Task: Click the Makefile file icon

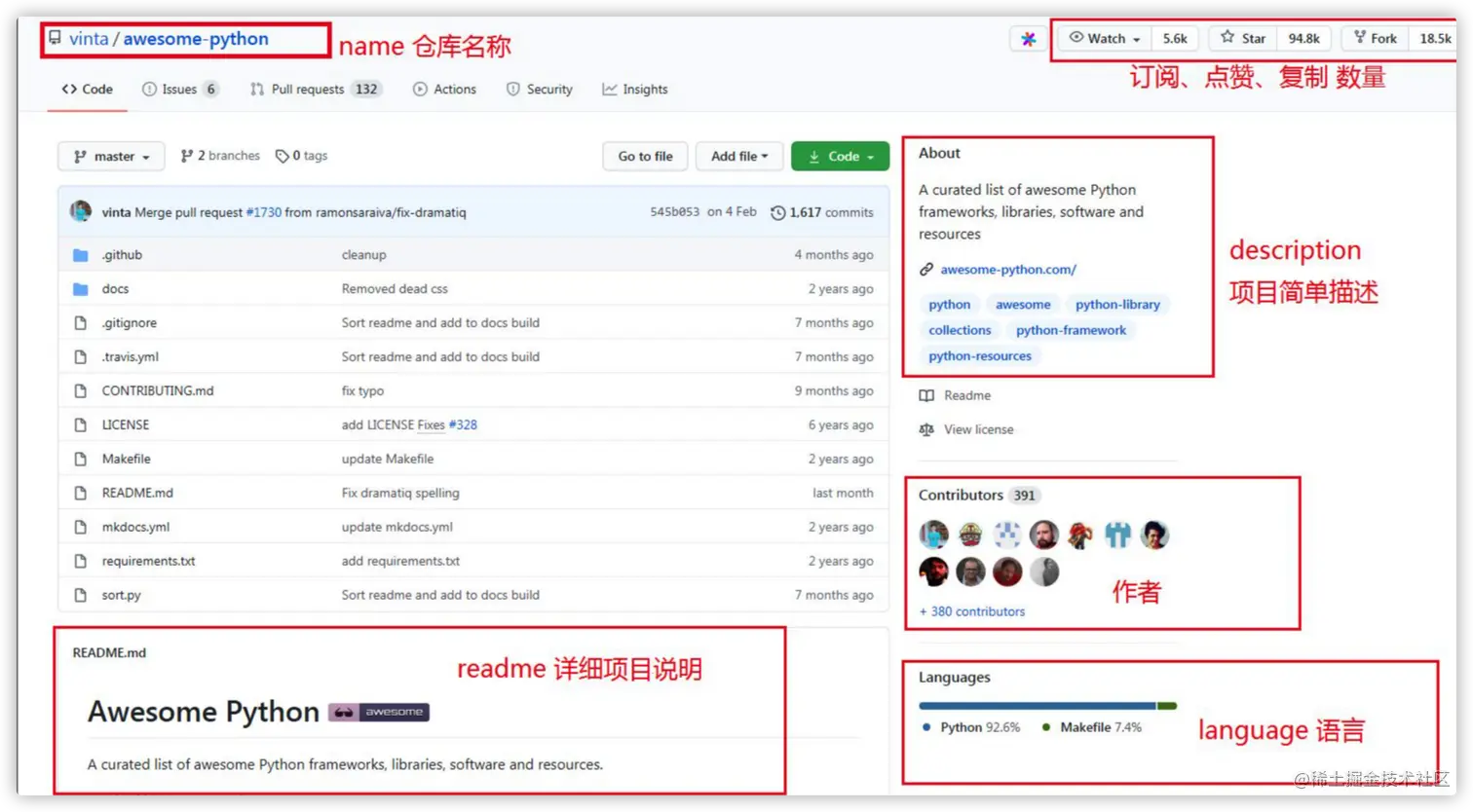Action: (81, 460)
